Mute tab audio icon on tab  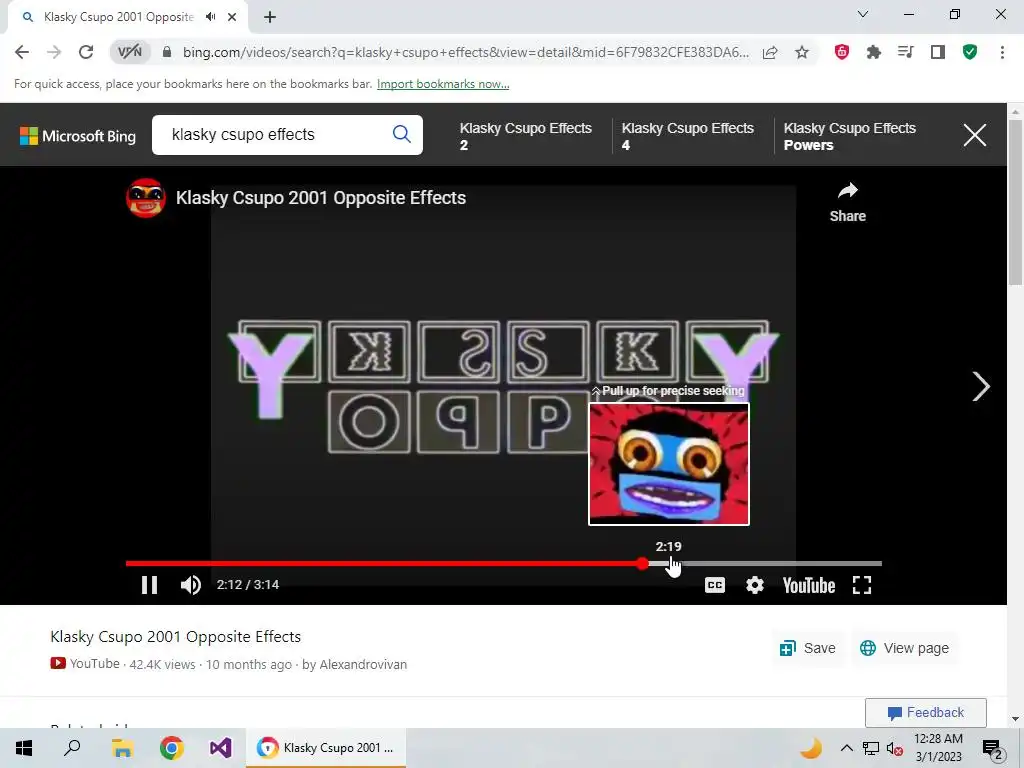[210, 17]
